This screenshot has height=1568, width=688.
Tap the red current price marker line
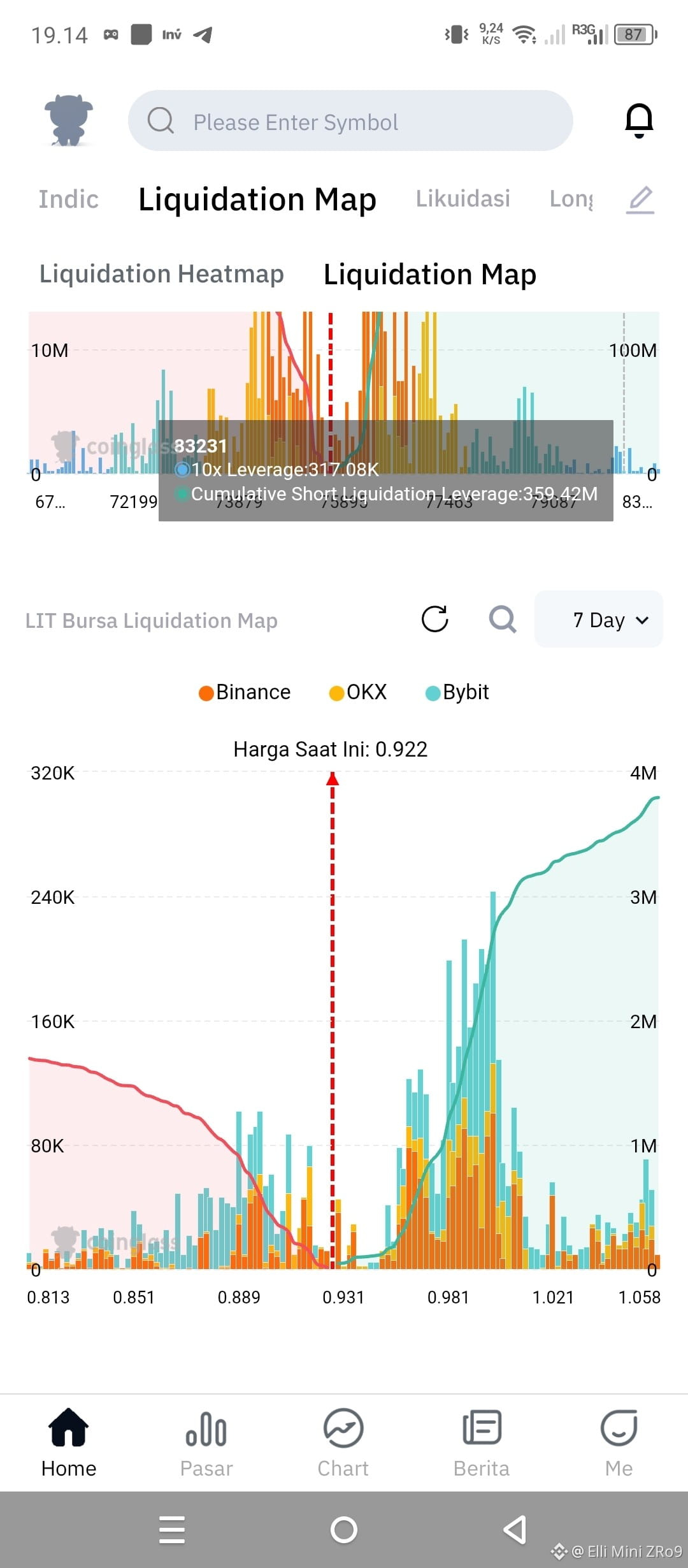332,1020
